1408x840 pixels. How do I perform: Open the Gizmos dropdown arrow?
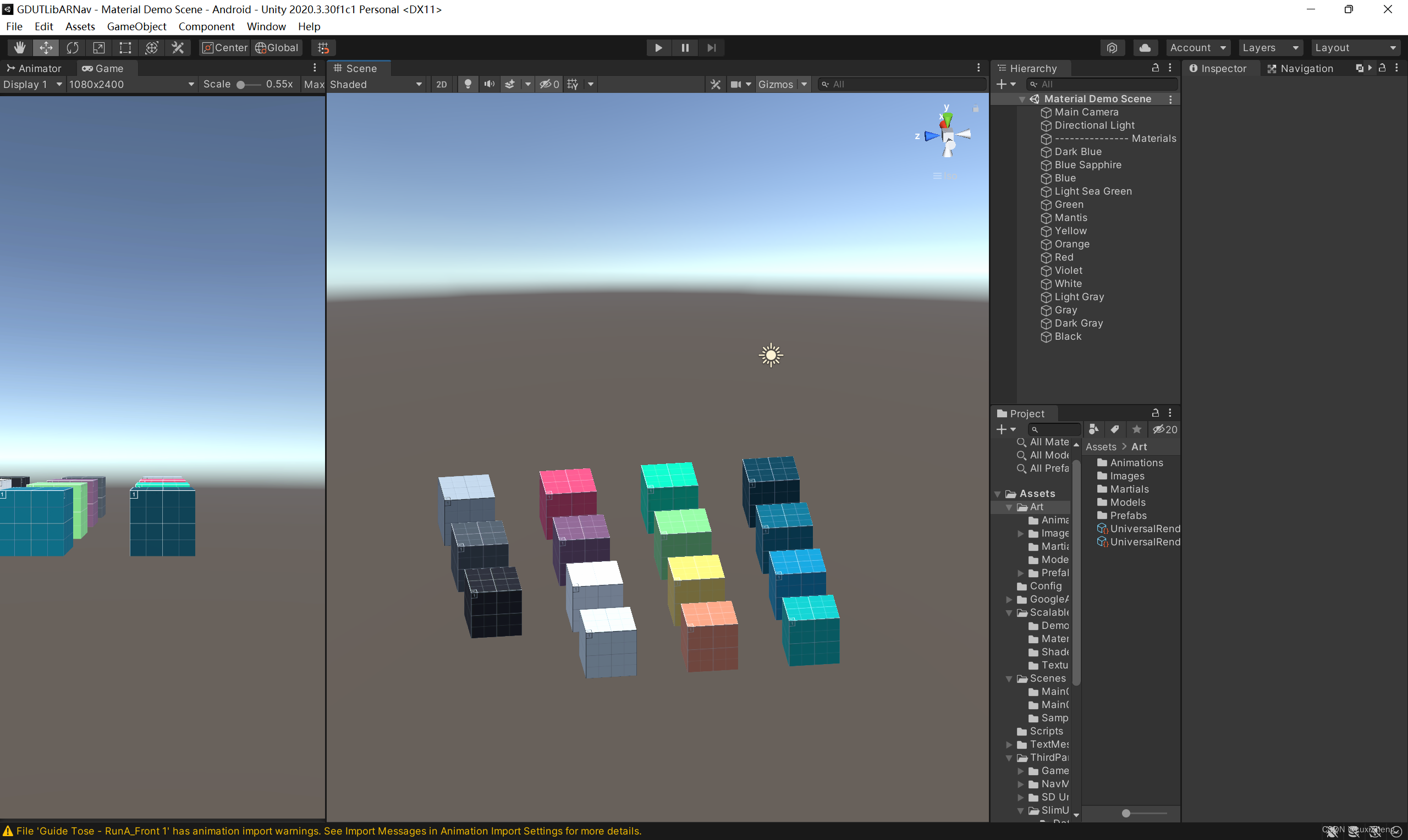804,84
